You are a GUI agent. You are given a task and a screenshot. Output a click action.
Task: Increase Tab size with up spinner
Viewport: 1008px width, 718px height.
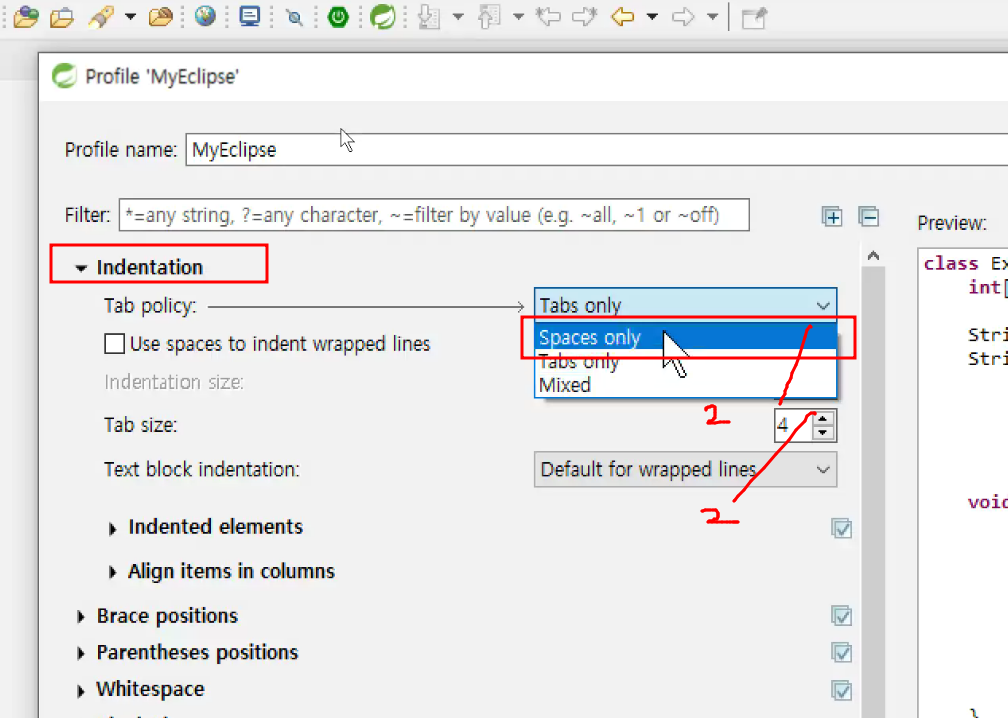[x=823, y=418]
